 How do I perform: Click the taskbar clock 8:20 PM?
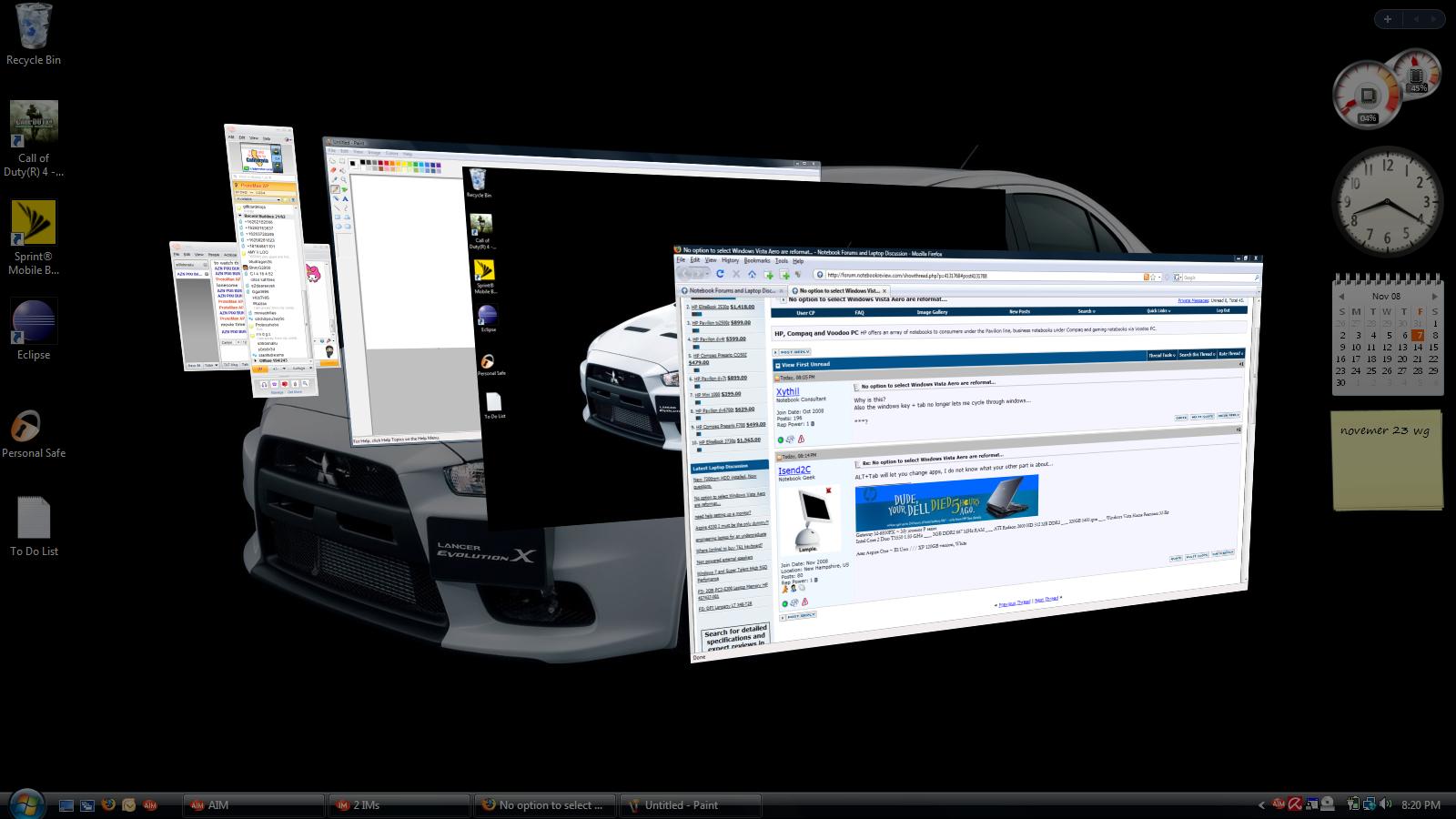pos(1421,805)
